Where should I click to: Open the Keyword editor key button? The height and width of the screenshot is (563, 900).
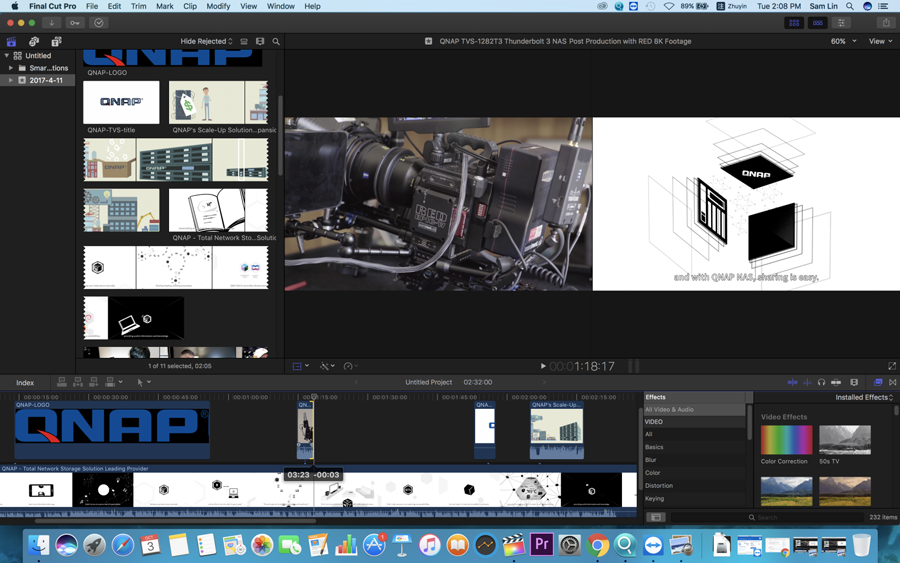75,23
